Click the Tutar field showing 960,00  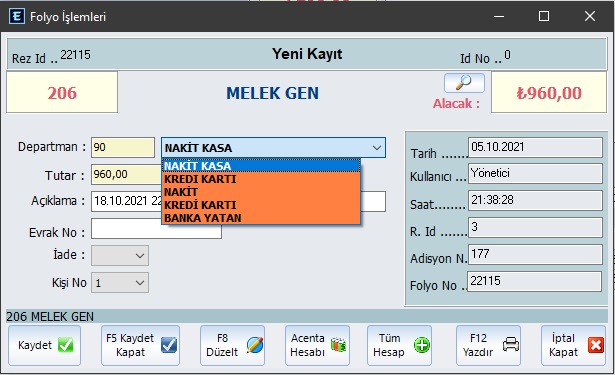(x=126, y=175)
